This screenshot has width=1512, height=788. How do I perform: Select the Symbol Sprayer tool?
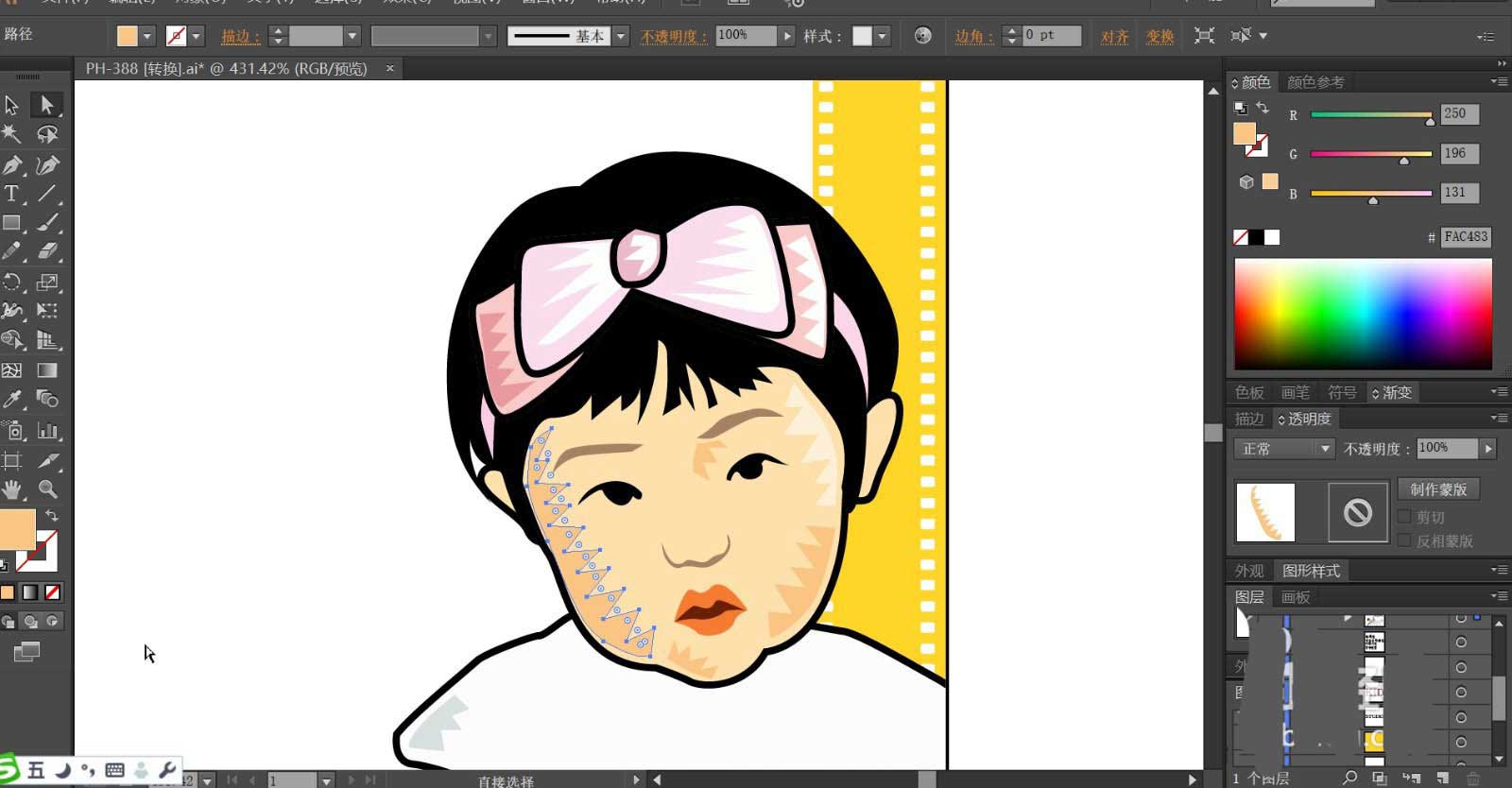[12, 431]
